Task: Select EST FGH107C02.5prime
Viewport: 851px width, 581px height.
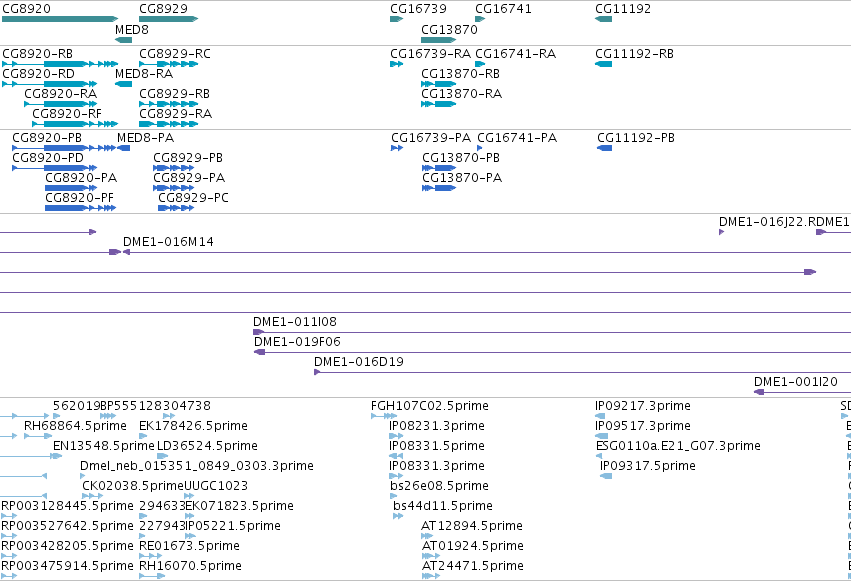Action: pos(430,406)
